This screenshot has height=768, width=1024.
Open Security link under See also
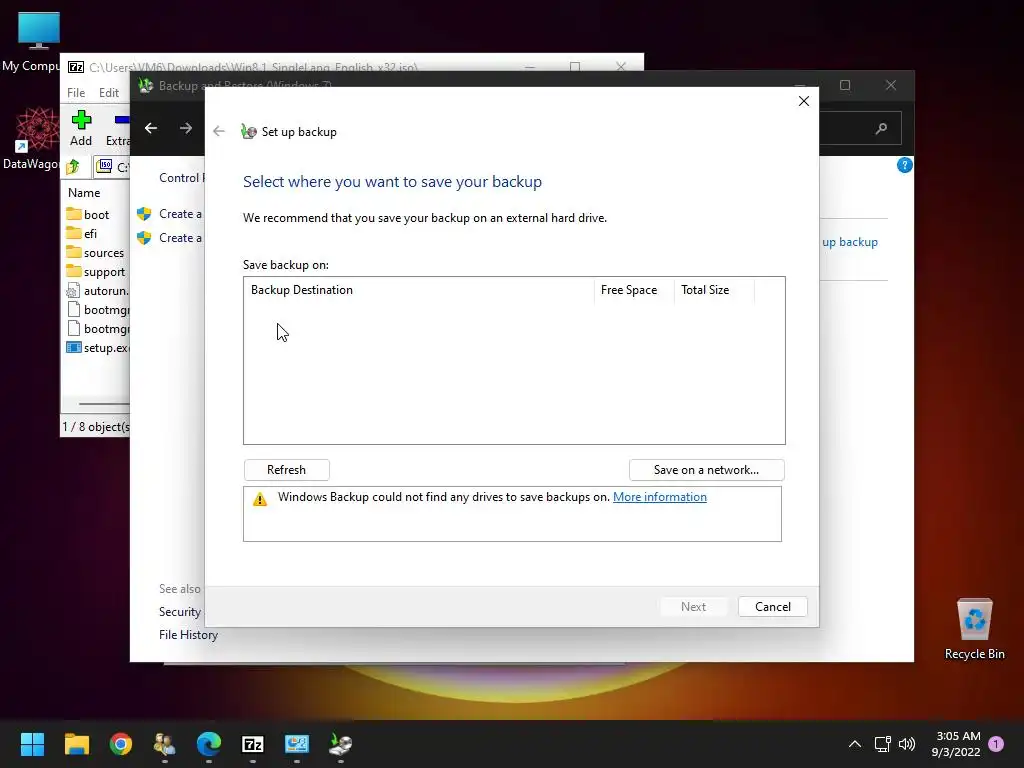click(x=180, y=612)
